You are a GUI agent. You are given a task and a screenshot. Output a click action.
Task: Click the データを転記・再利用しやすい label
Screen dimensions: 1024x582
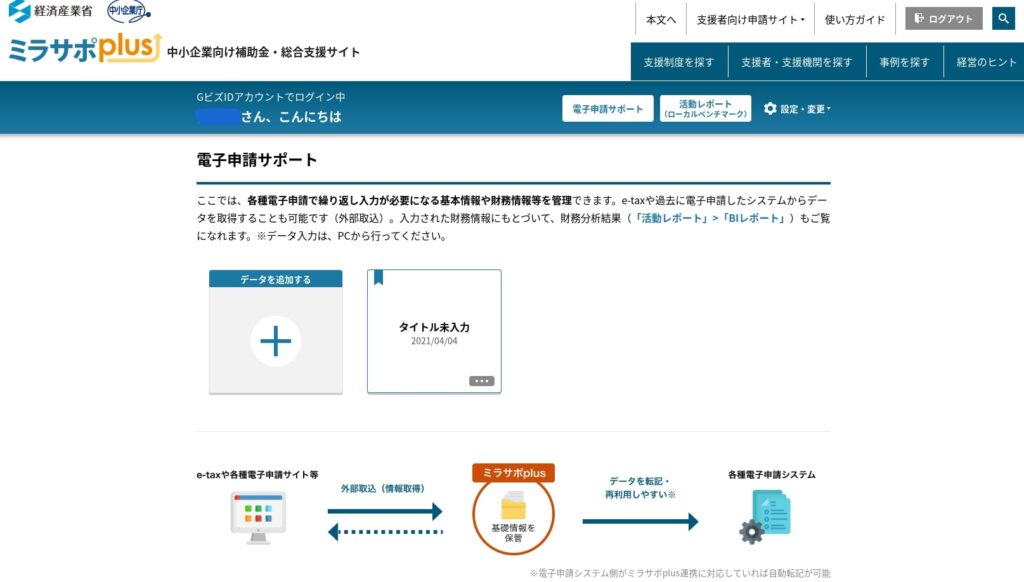640,488
